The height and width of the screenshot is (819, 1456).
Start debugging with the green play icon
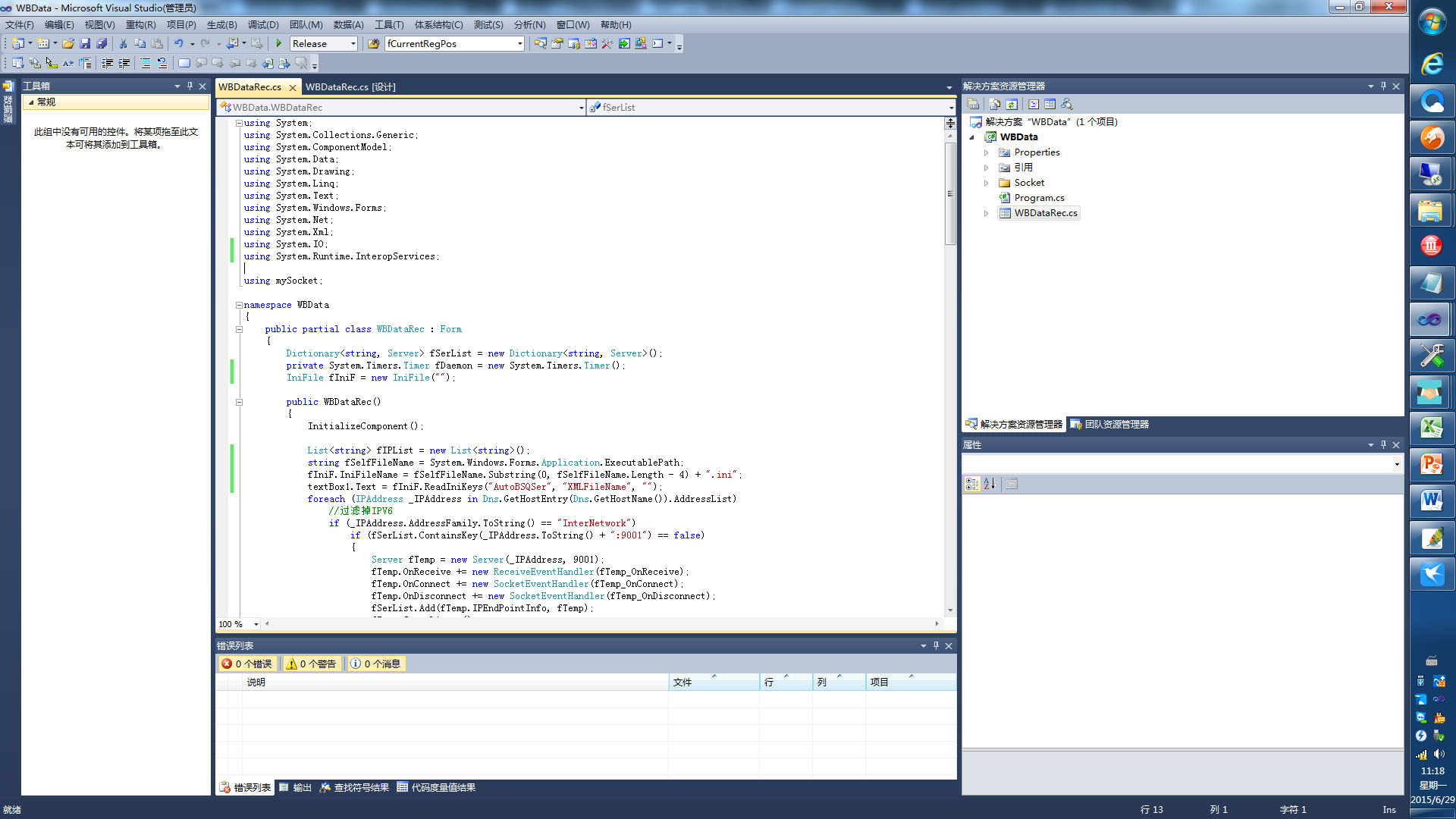(x=279, y=44)
